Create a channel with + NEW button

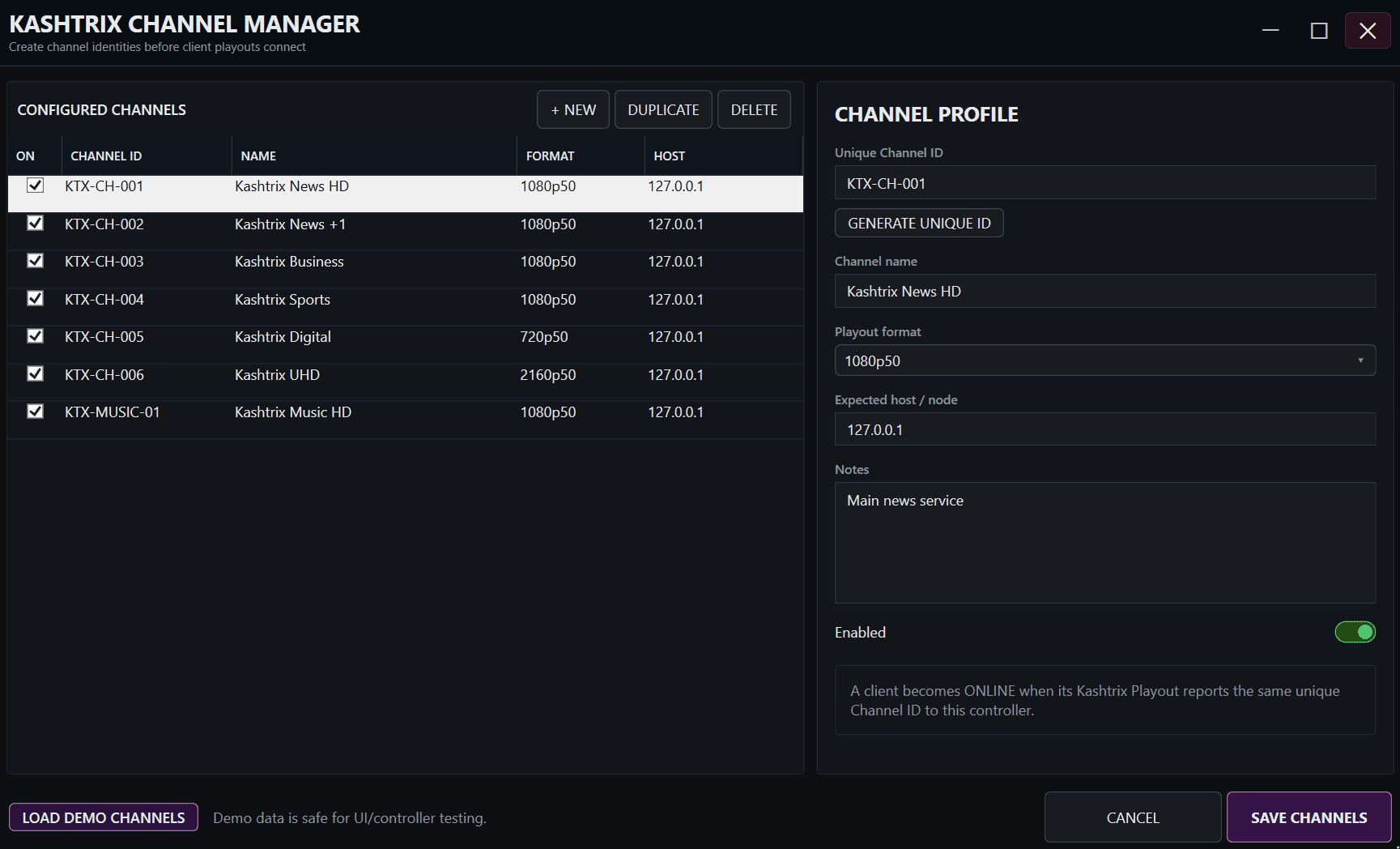point(573,109)
